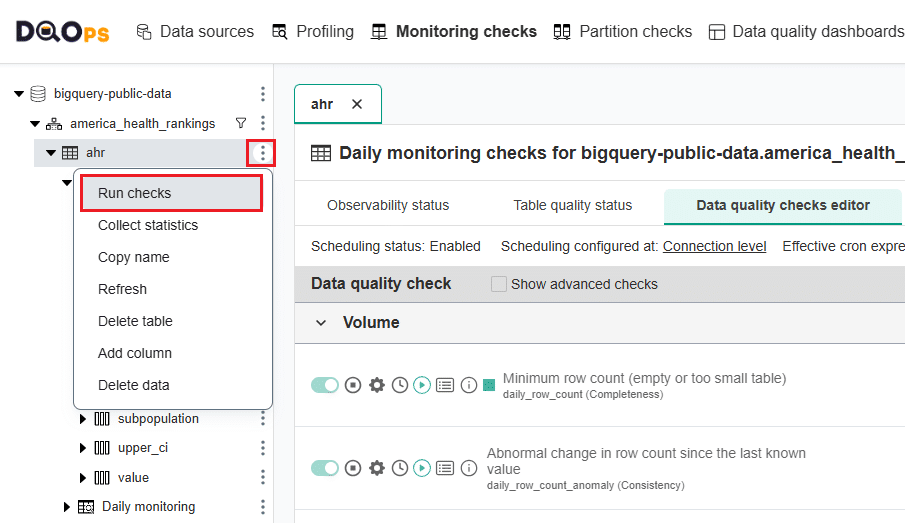Close the ahr tab
Screen dimensions: 908x524
click(x=357, y=104)
